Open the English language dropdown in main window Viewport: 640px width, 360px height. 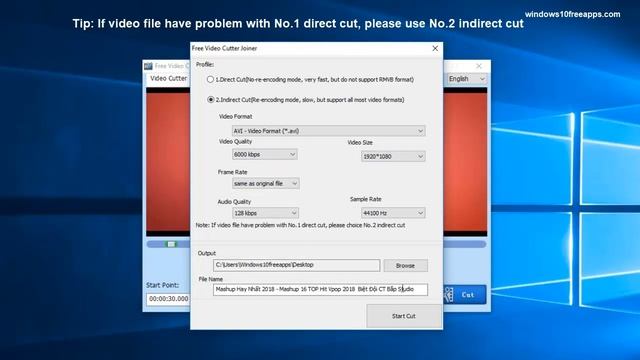pyautogui.click(x=467, y=78)
